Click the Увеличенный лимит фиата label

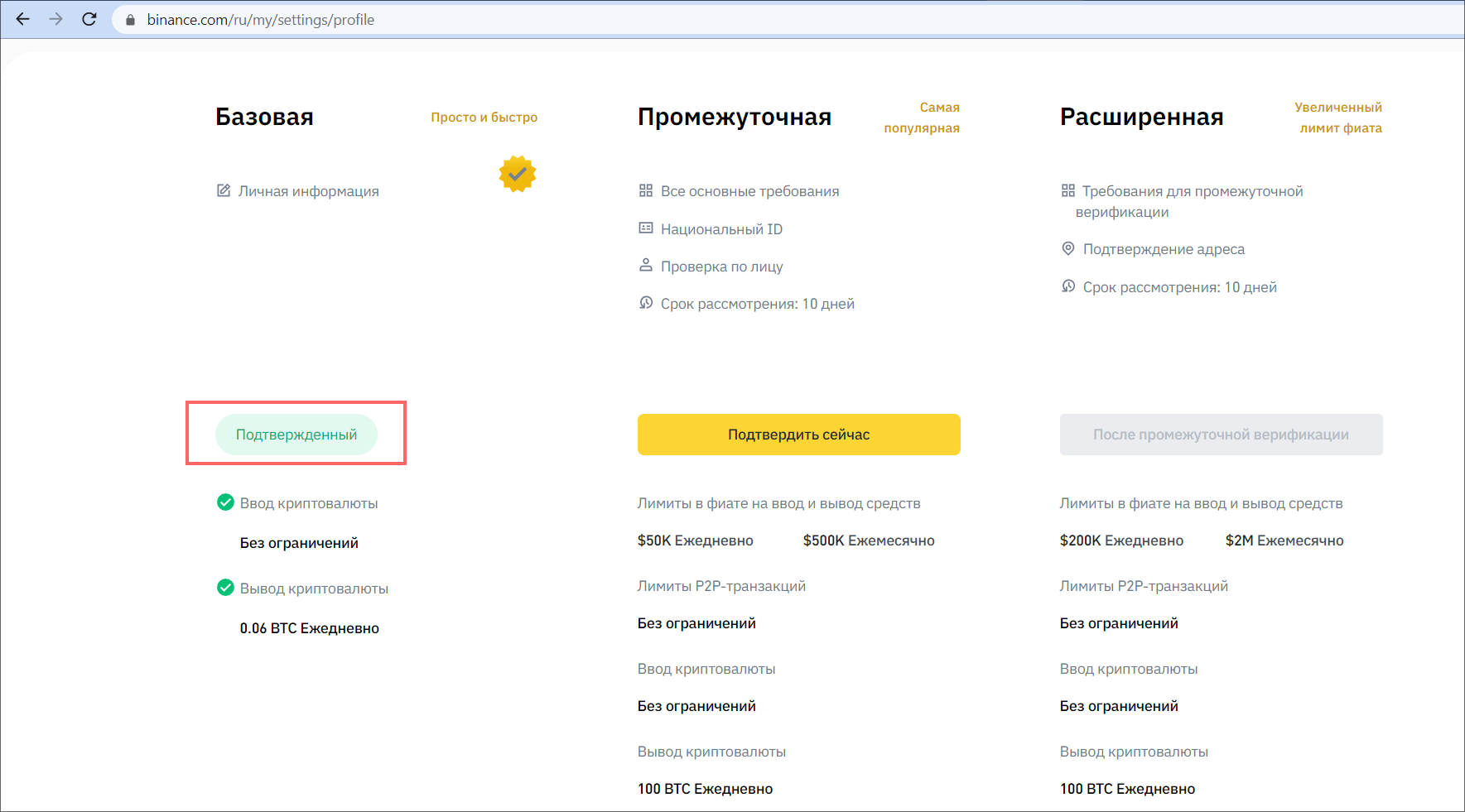pos(1338,118)
